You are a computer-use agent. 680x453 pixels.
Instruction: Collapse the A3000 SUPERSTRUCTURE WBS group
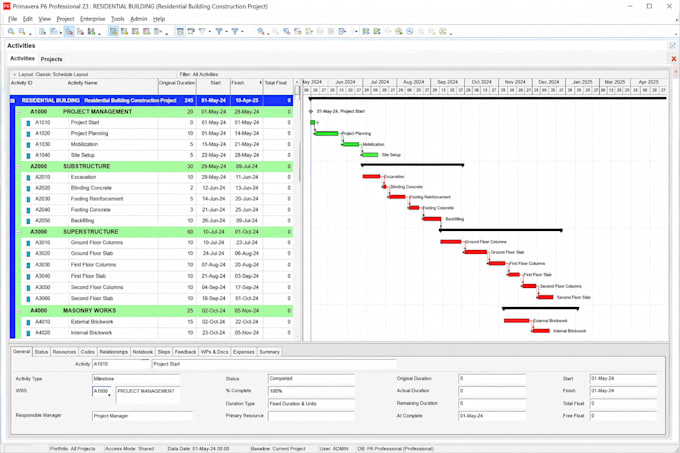coord(18,232)
